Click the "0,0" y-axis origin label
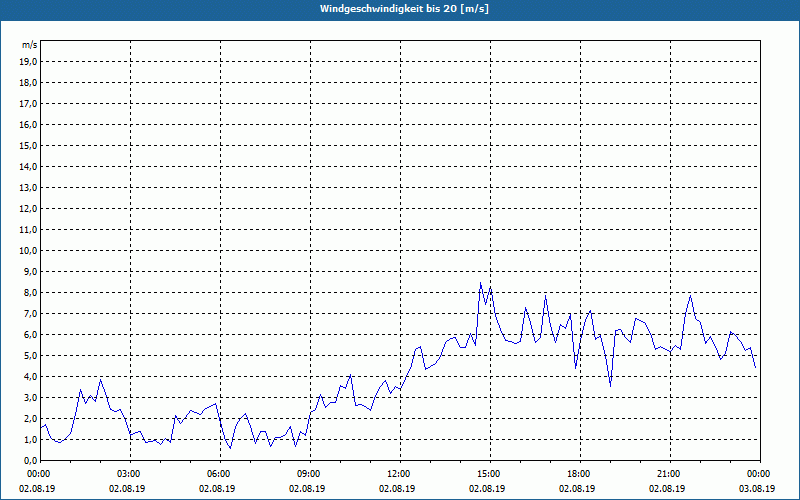This screenshot has height=500, width=800. tap(31, 461)
